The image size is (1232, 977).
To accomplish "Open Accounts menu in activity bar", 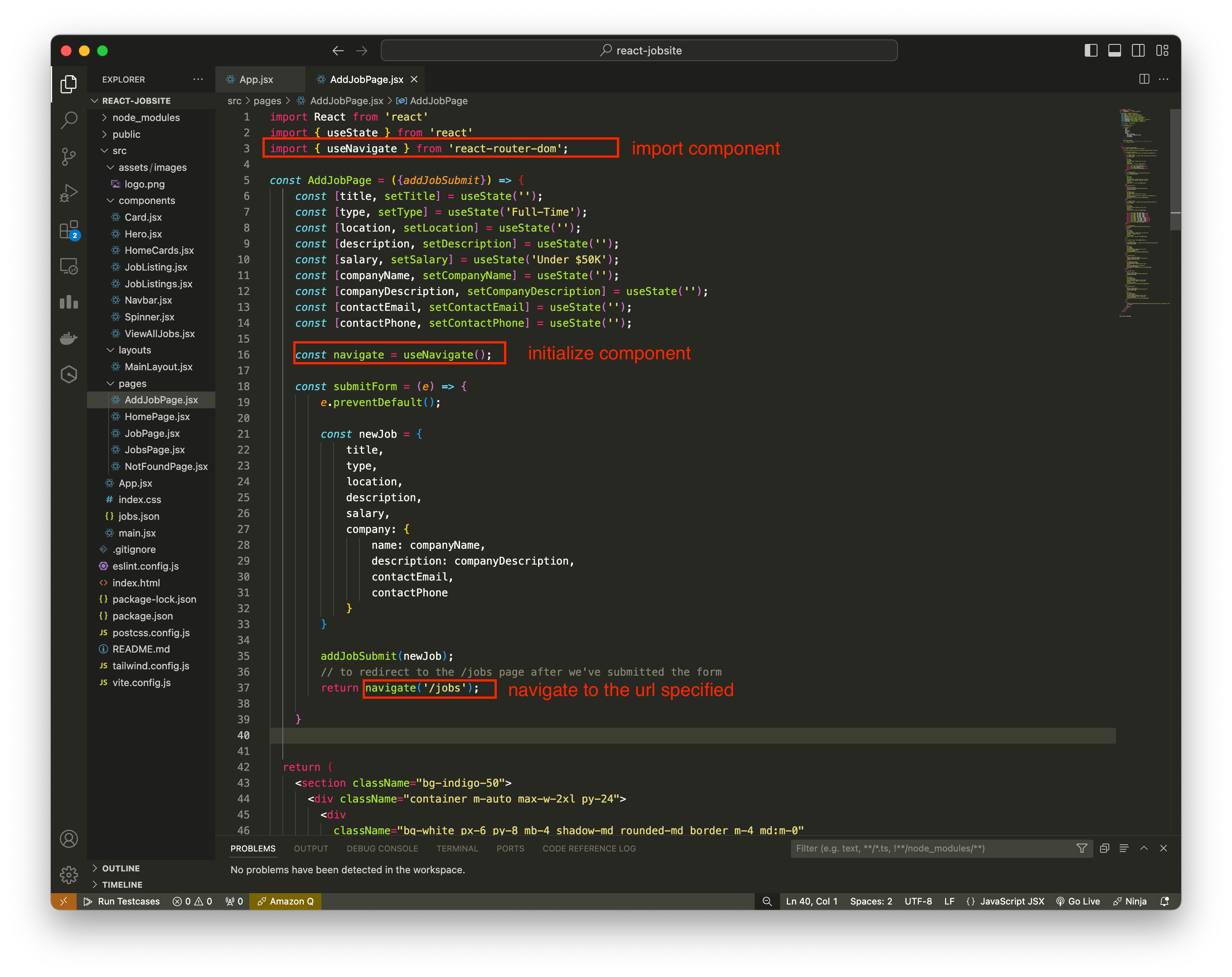I will click(x=69, y=839).
